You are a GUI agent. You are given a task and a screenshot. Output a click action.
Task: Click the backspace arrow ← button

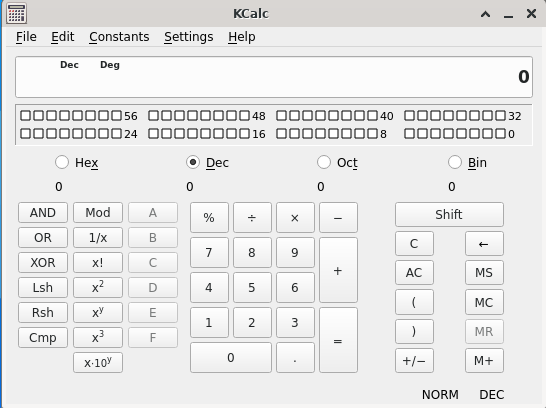click(x=484, y=243)
